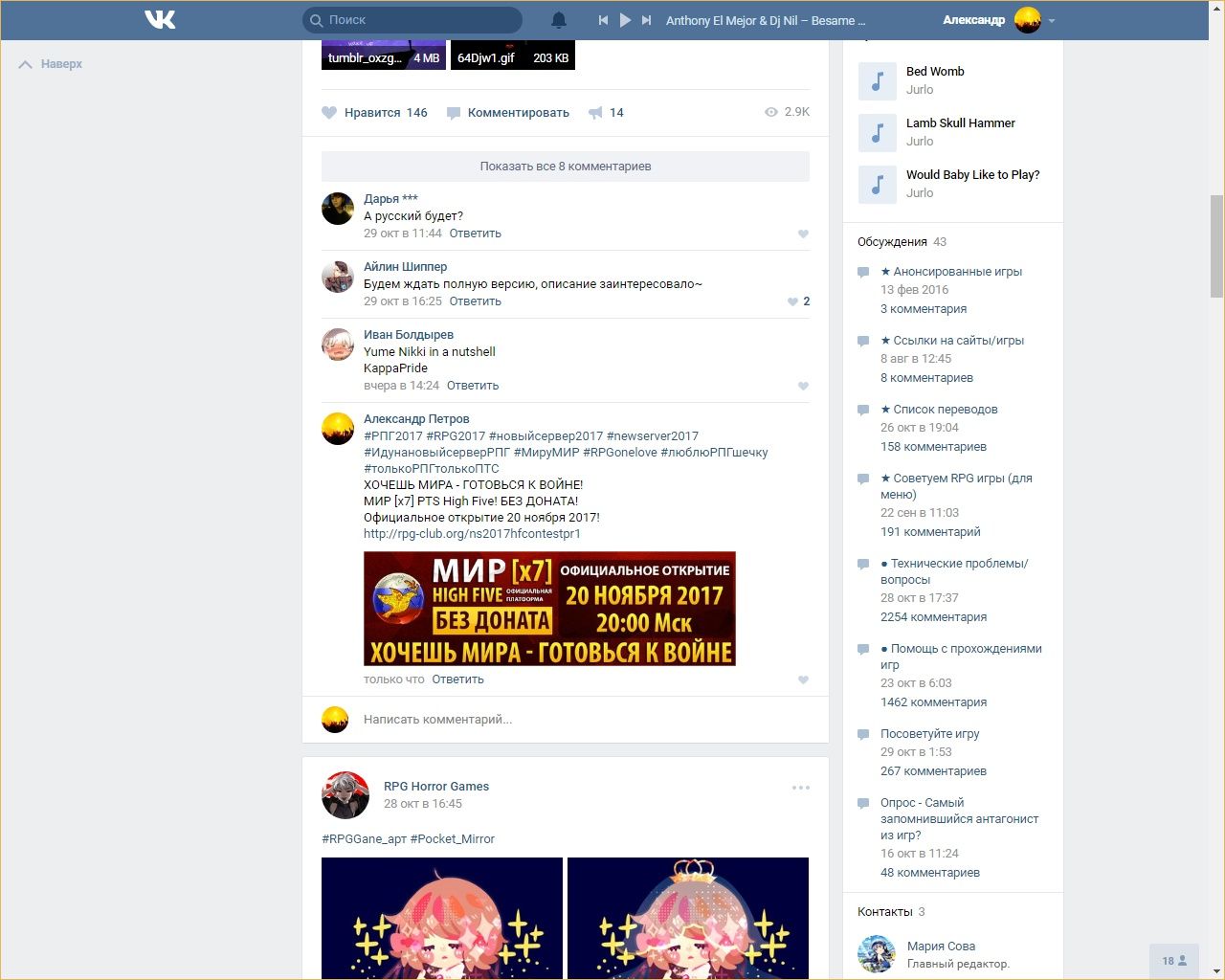
Task: Click the #Pocket_Mirror hashtag
Action: click(x=453, y=839)
